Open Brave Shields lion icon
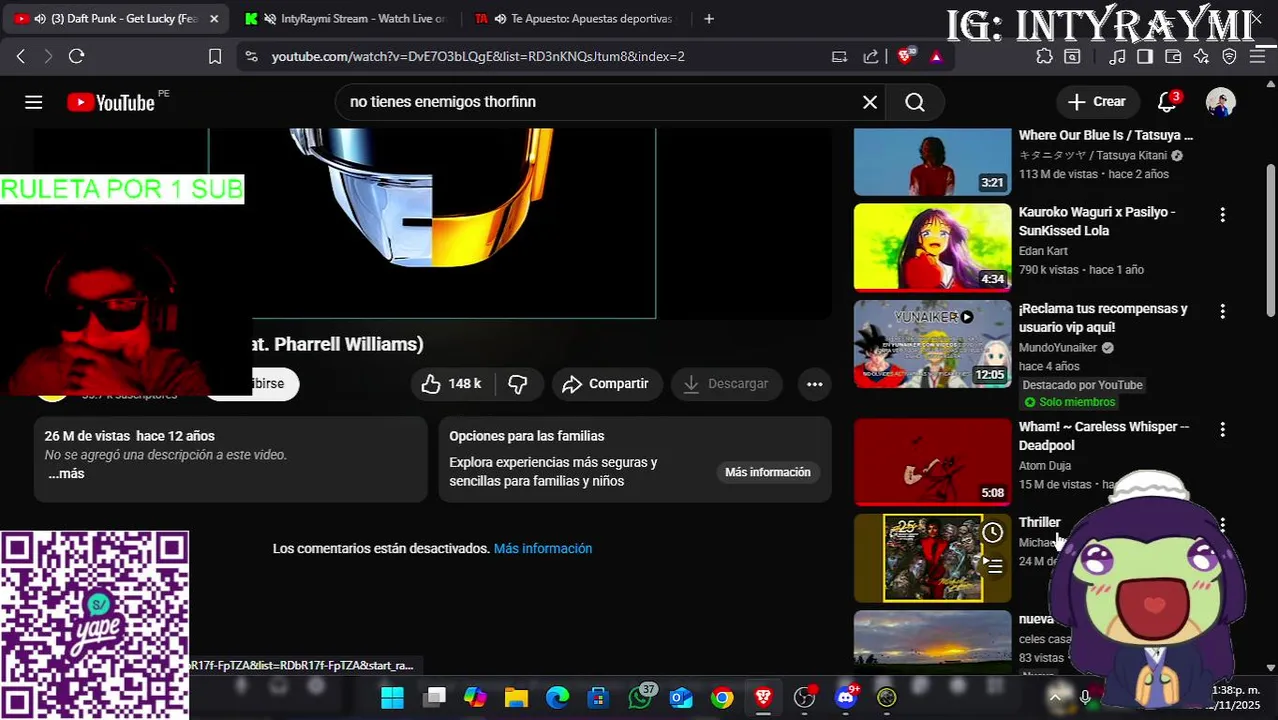This screenshot has height=720, width=1278. (905, 56)
